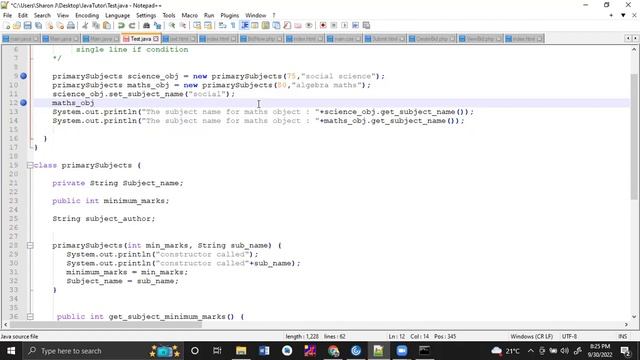This screenshot has width=640, height=360.
Task: Open the Plugins menu
Action: (229, 15)
